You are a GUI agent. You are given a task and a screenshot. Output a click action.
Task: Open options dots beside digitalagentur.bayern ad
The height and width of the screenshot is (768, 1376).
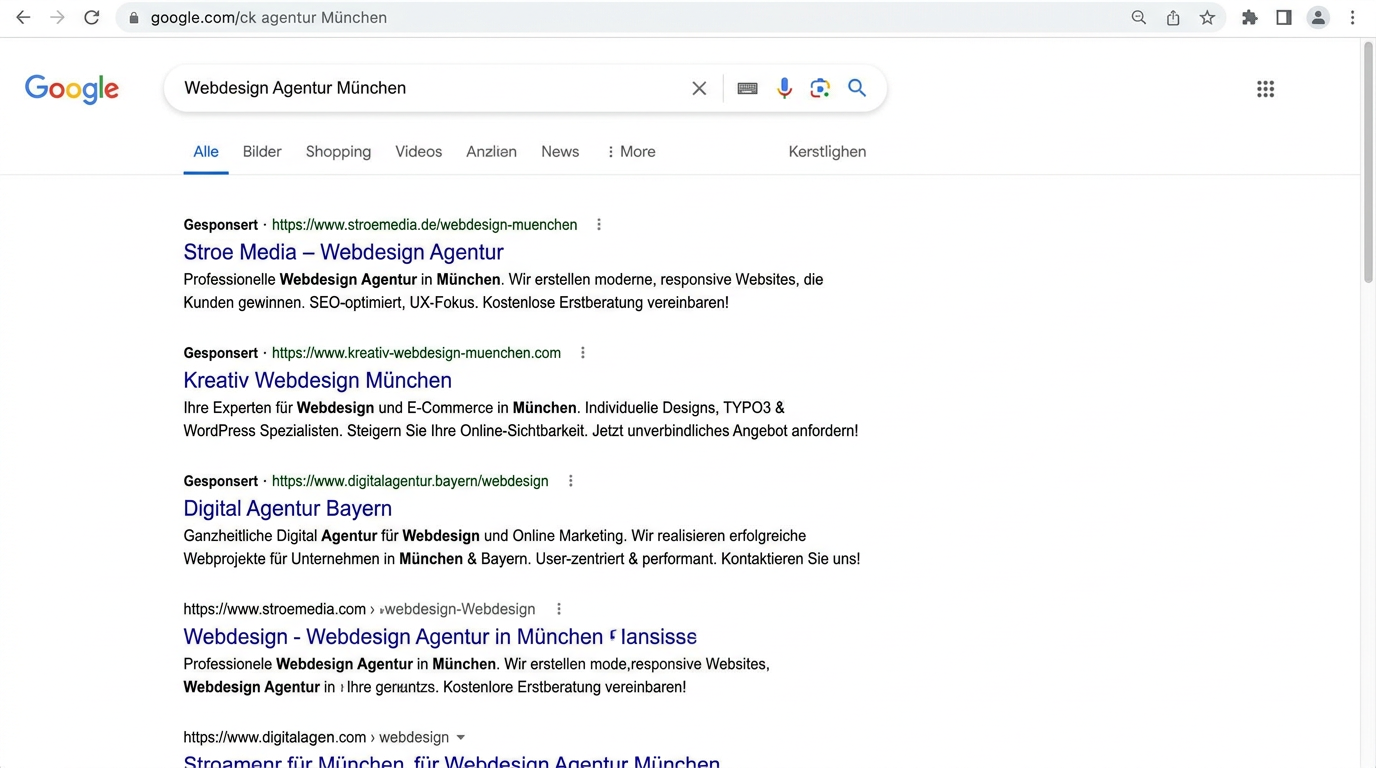(571, 481)
